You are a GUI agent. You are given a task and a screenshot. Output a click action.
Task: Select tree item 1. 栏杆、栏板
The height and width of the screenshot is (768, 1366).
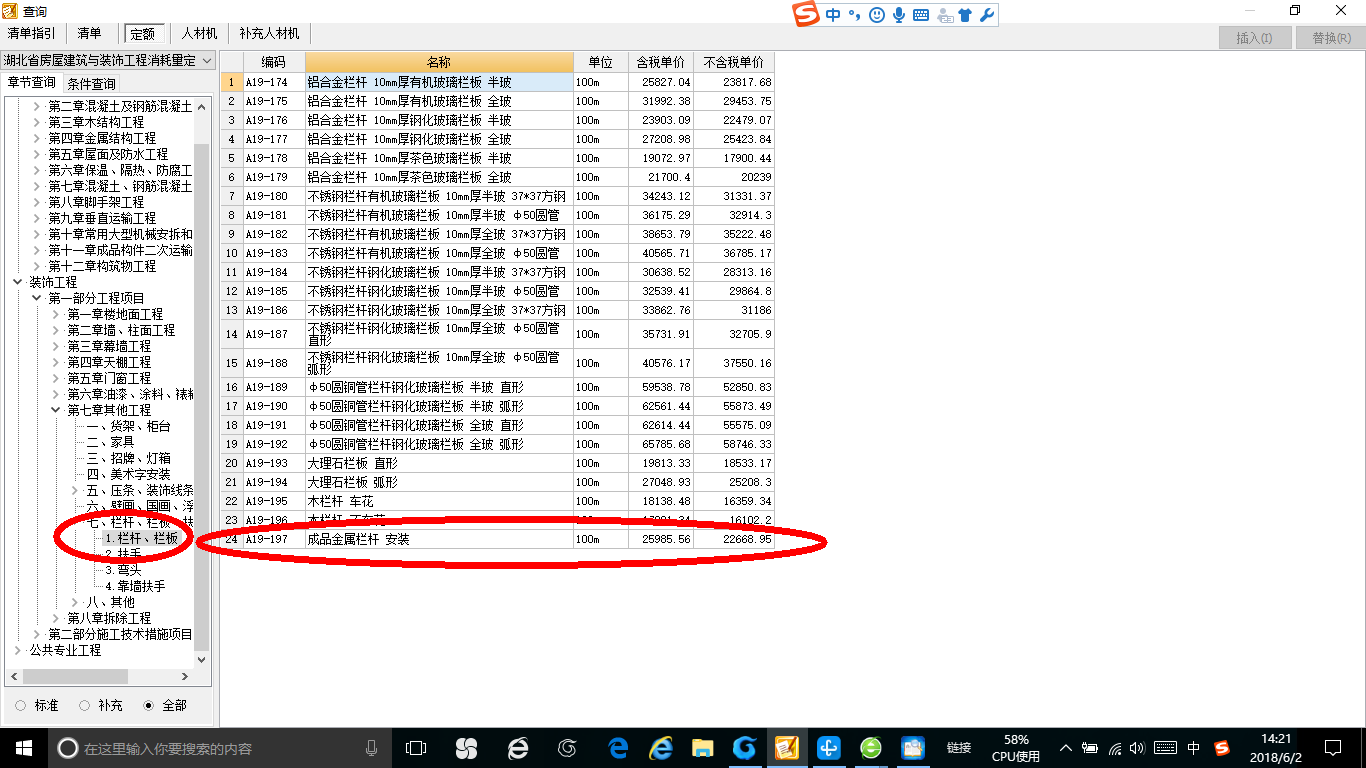click(x=141, y=538)
